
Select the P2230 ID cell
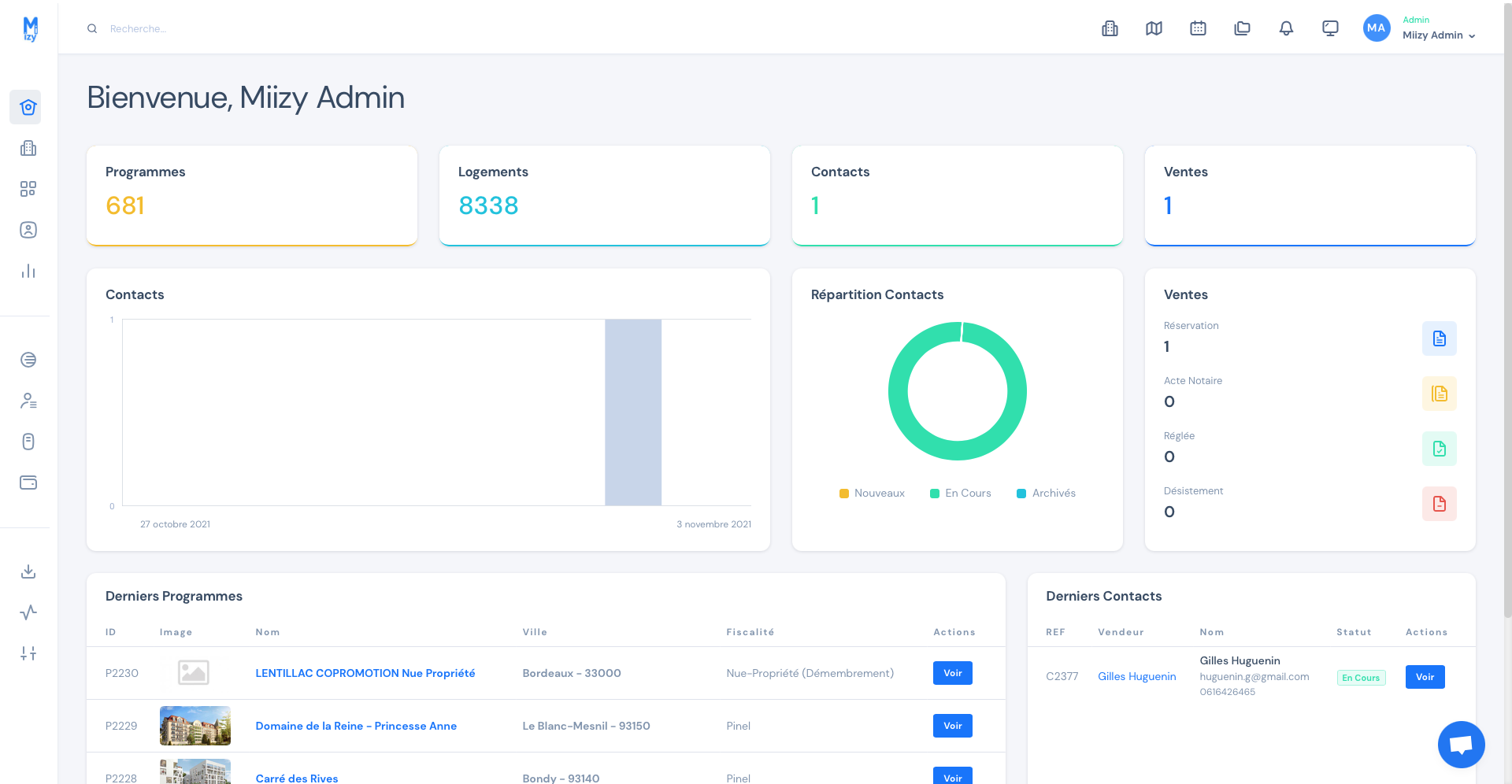coord(122,673)
